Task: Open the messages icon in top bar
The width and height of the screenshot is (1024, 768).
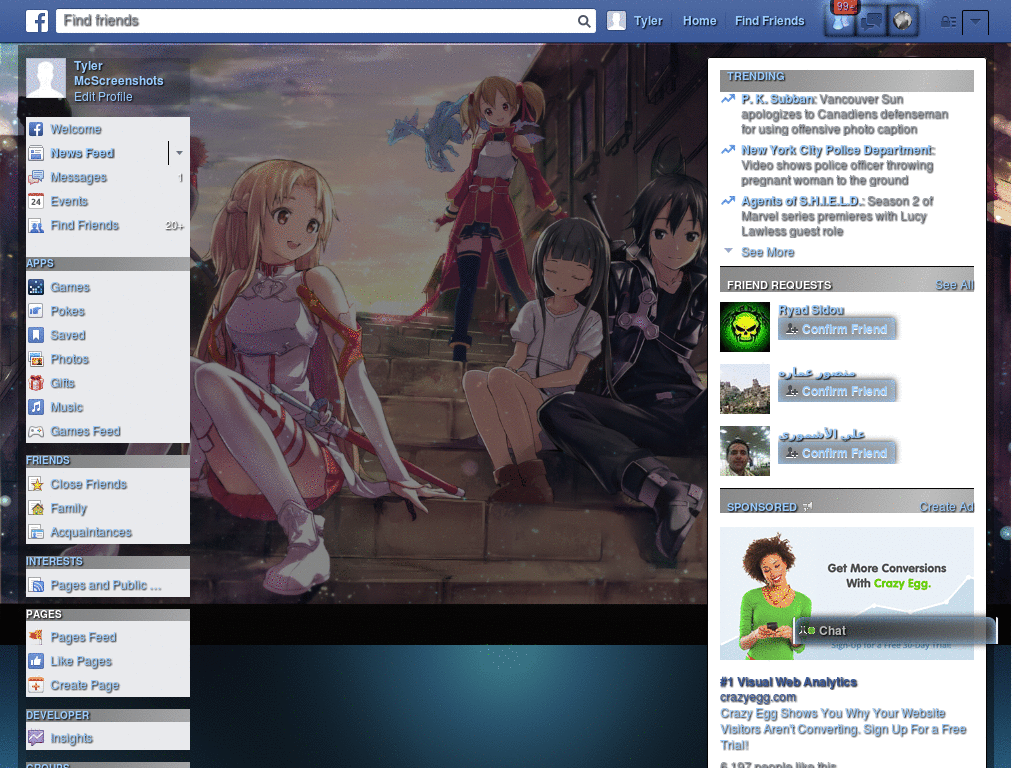Action: click(871, 22)
